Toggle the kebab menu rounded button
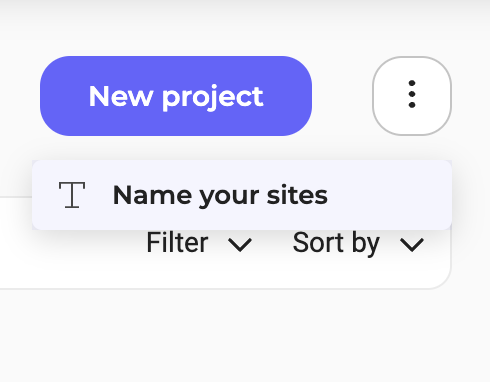The height and width of the screenshot is (382, 490). pyautogui.click(x=412, y=96)
